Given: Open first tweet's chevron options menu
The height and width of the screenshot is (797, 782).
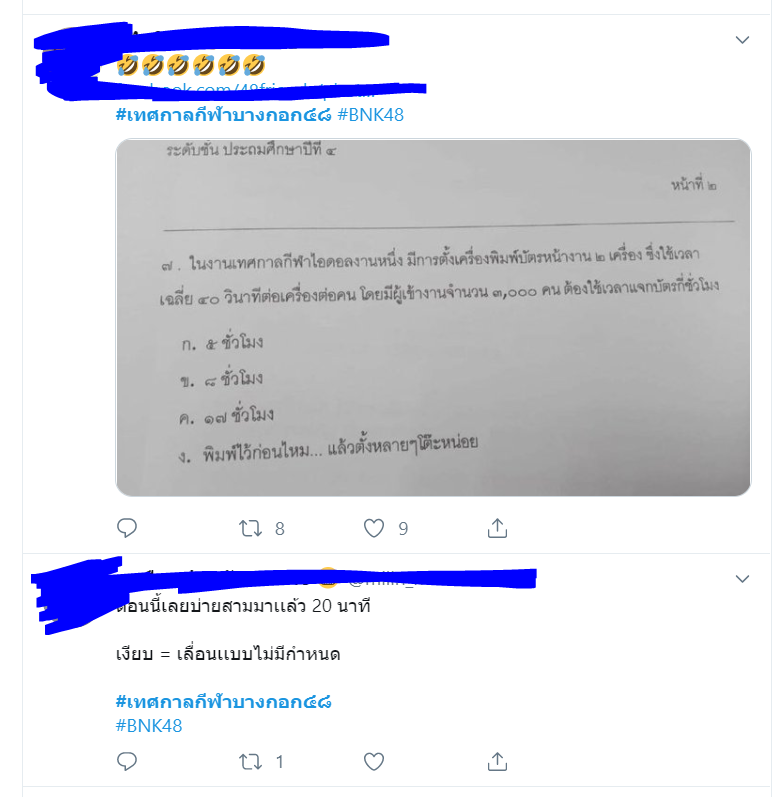Looking at the screenshot, I should [x=742, y=40].
